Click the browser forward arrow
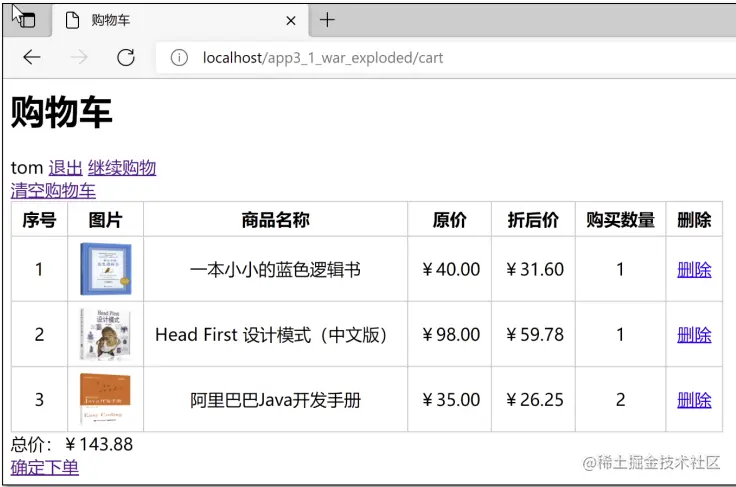This screenshot has height=487, width=736. pyautogui.click(x=79, y=57)
